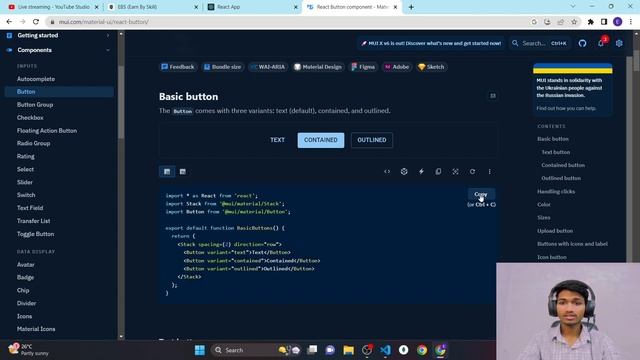Click the CONTAINED demo button
Image resolution: width=640 pixels, height=360 pixels.
321,140
